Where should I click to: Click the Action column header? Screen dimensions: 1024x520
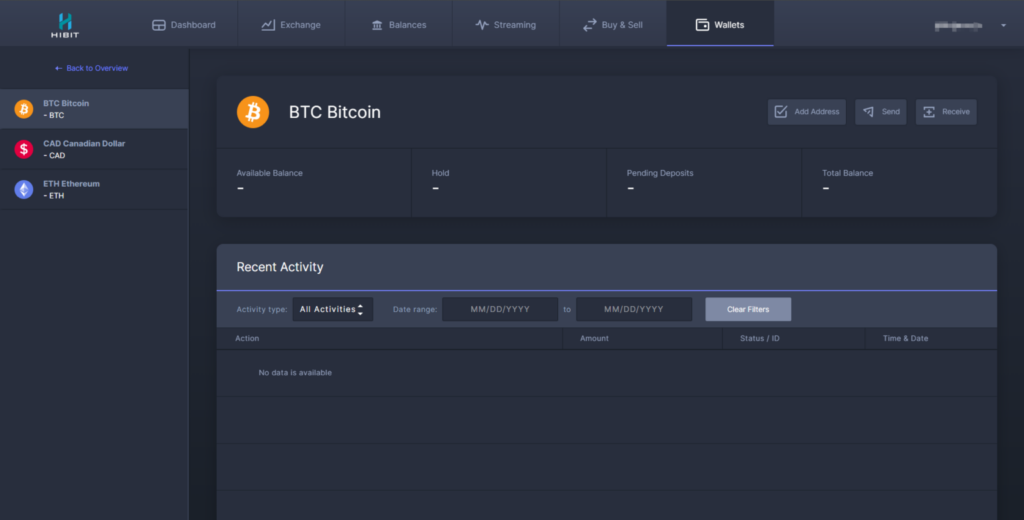pyautogui.click(x=247, y=338)
